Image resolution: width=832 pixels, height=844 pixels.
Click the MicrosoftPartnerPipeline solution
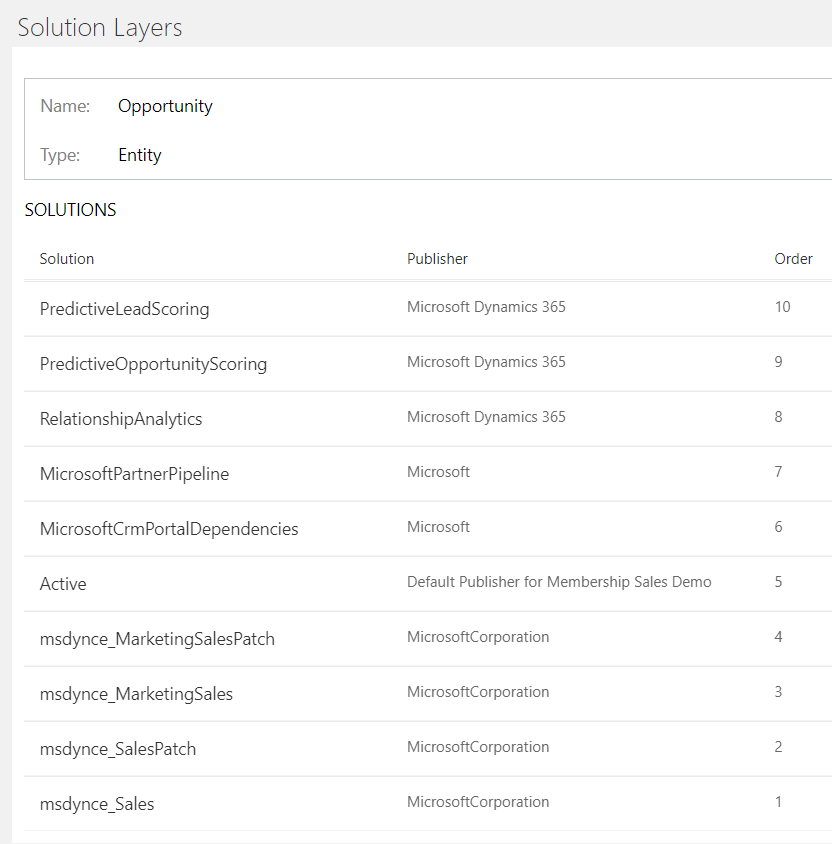point(134,474)
